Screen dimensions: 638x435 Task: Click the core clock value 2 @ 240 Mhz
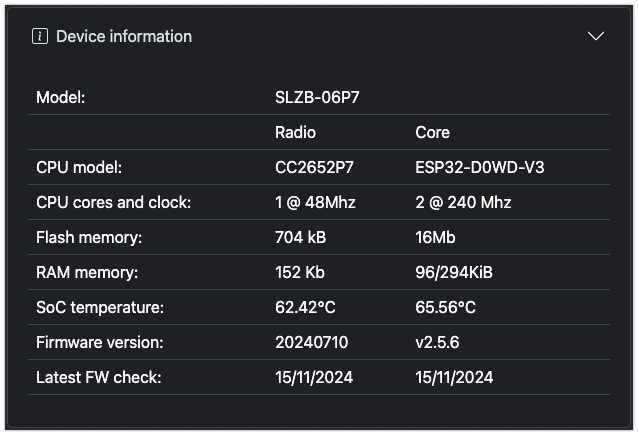pyautogui.click(x=463, y=202)
